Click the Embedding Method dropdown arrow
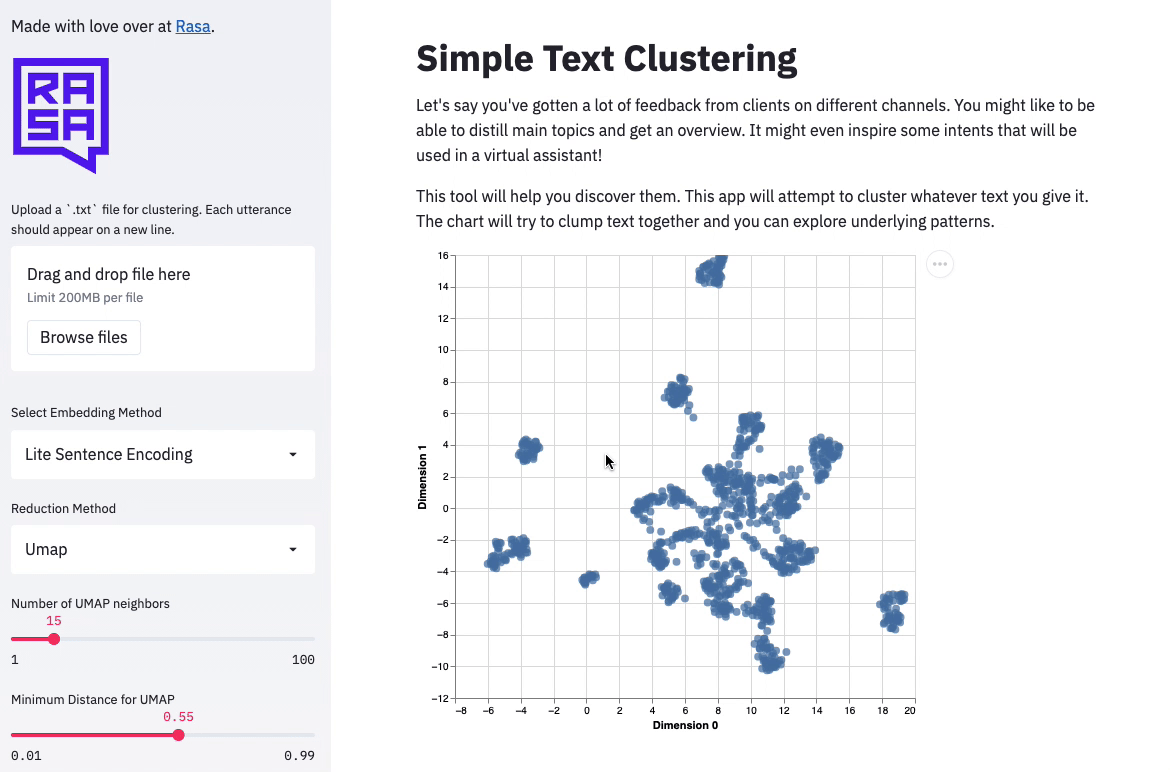This screenshot has width=1170, height=772. point(292,454)
